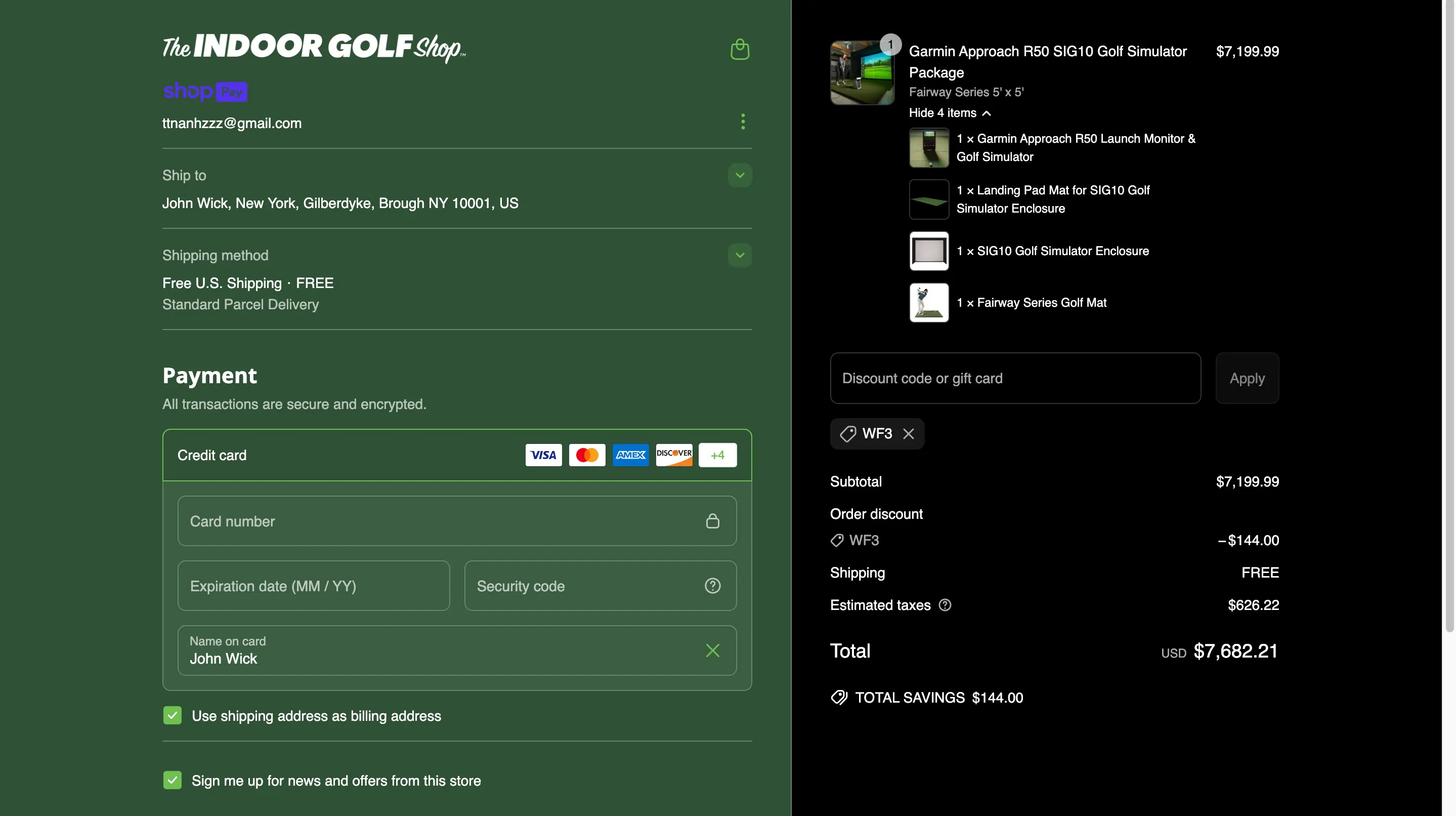The image size is (1456, 816).
Task: Click the Indoor Golf Shop logo
Action: [x=314, y=48]
